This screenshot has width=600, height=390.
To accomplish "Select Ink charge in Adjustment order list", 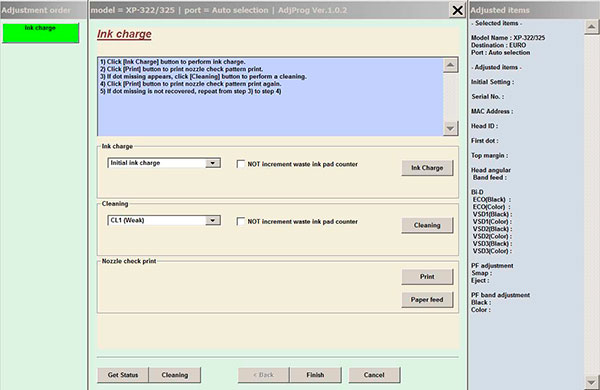I will coord(40,33).
